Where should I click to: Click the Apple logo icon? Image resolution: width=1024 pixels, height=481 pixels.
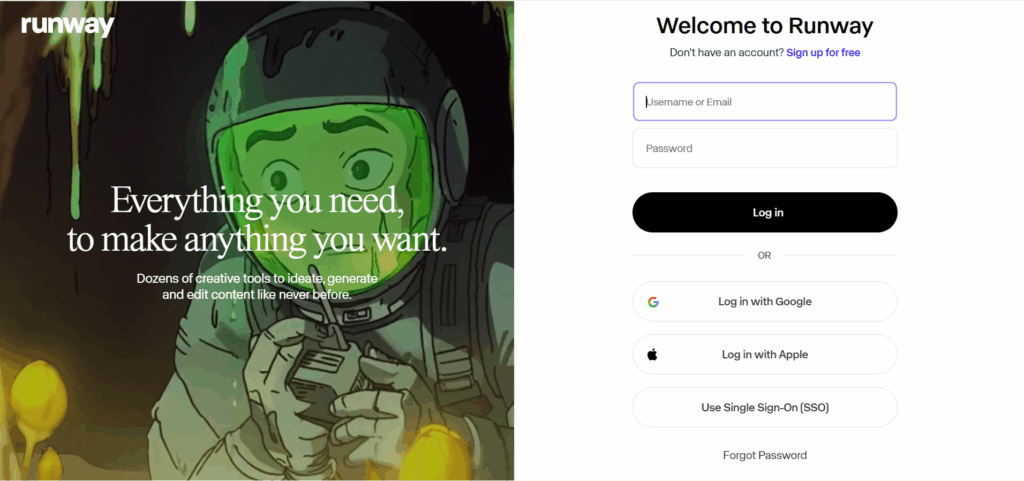click(x=652, y=354)
